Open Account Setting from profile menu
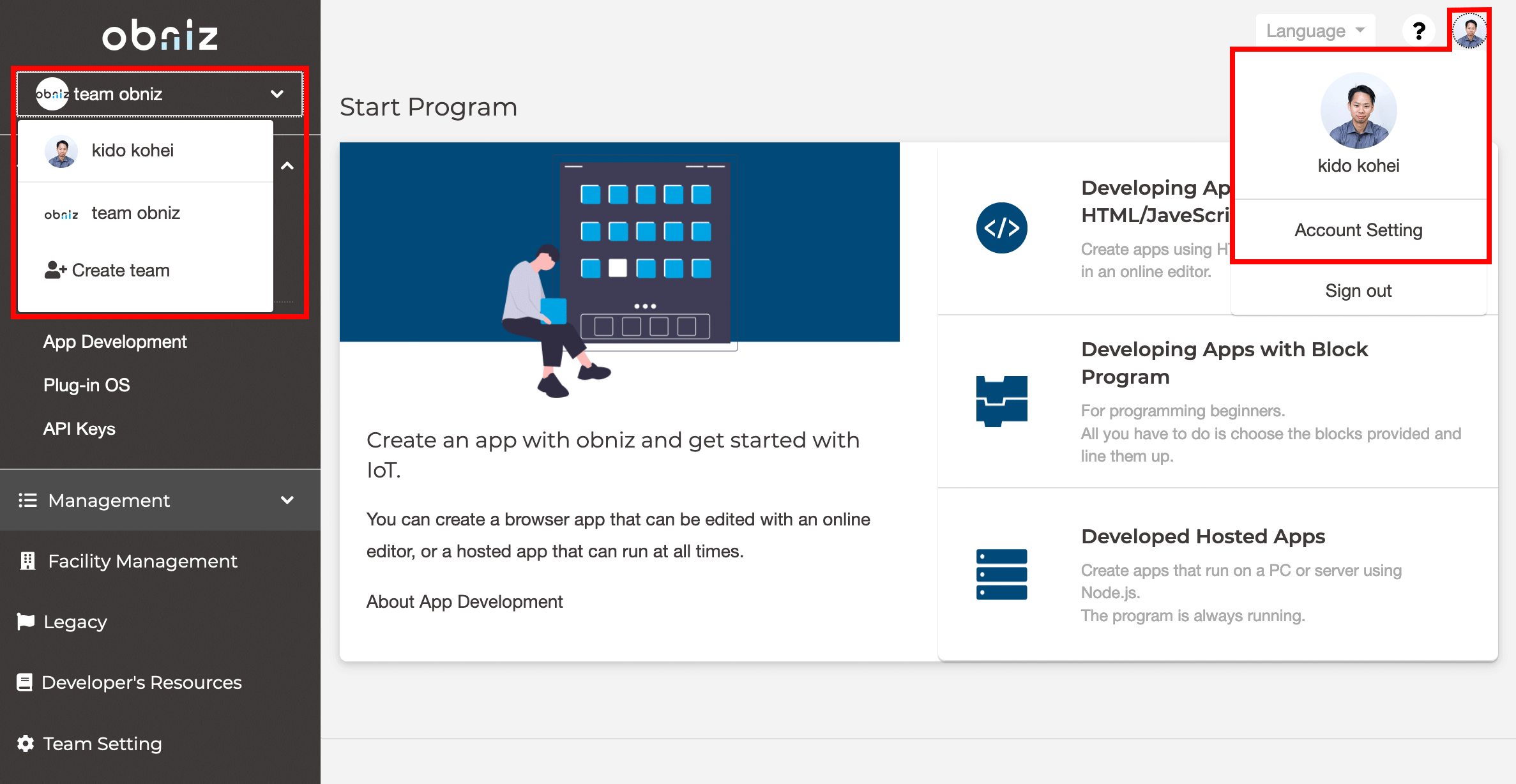Viewport: 1516px width, 784px height. [1358, 230]
